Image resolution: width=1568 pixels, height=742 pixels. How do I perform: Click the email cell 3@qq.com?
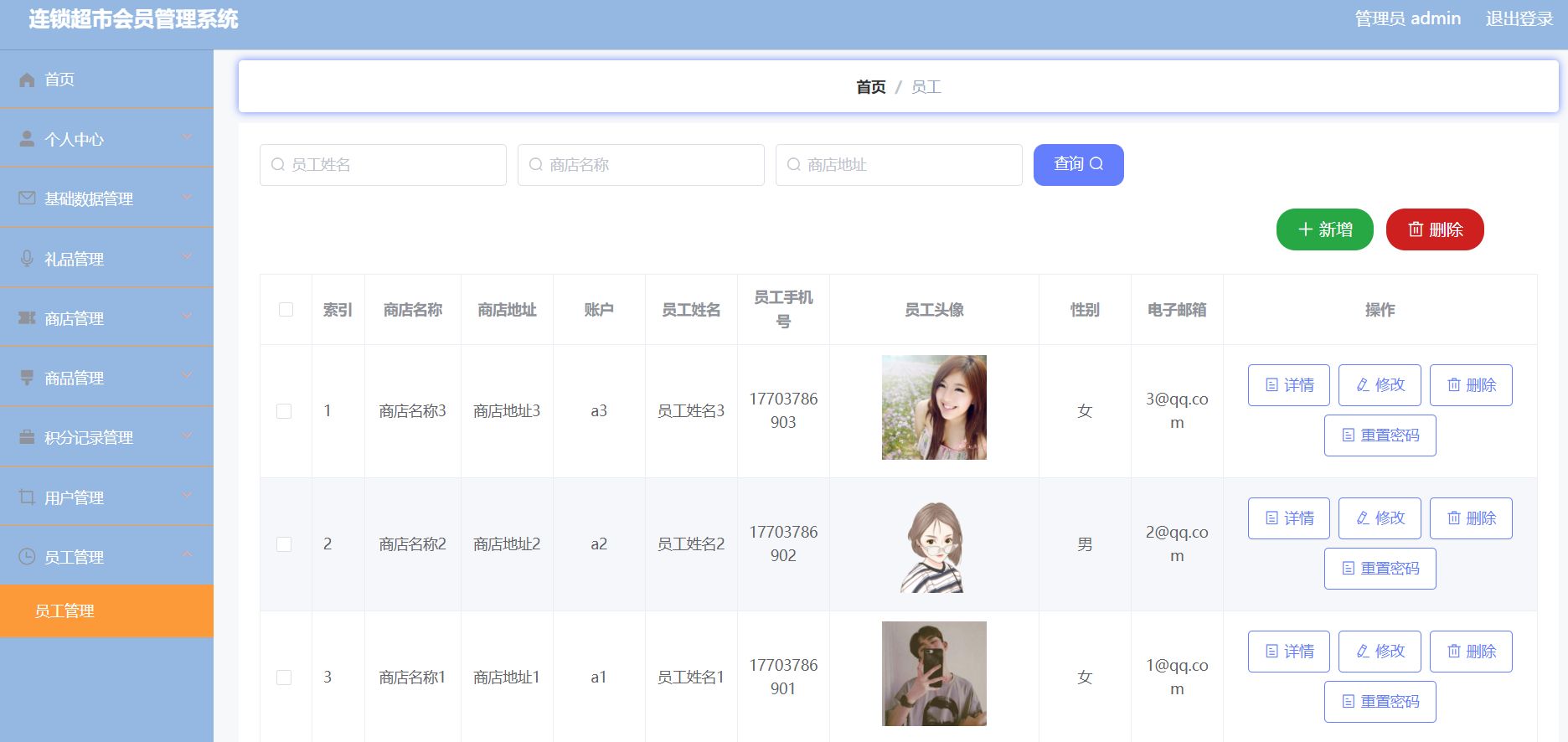(1177, 411)
